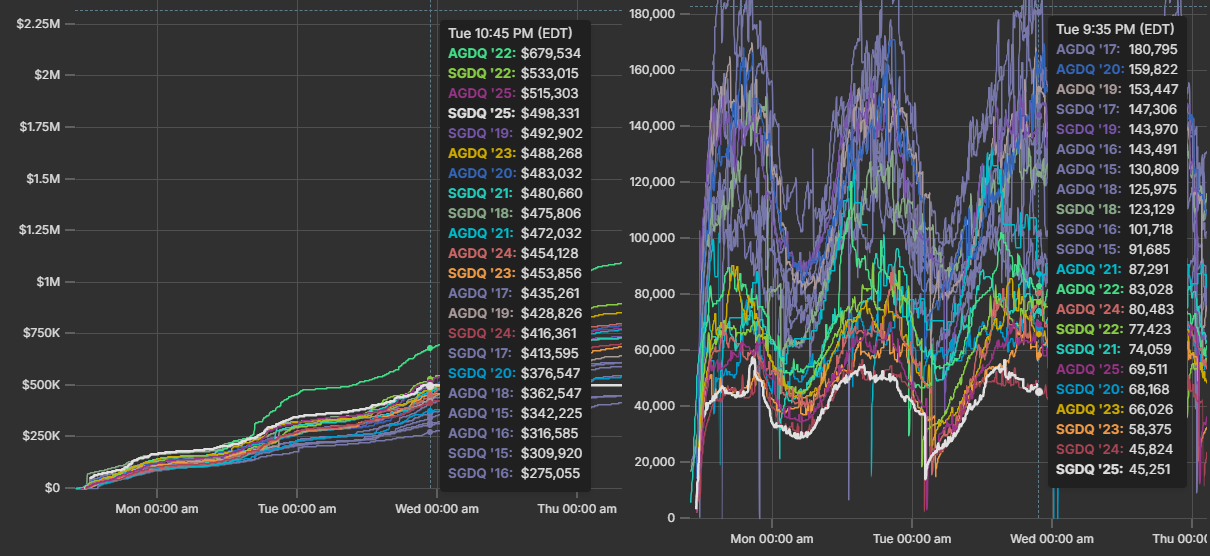This screenshot has height=556, width=1210.
Task: Select the SGDQ '24 $416,361 tooltip row
Action: [x=514, y=333]
